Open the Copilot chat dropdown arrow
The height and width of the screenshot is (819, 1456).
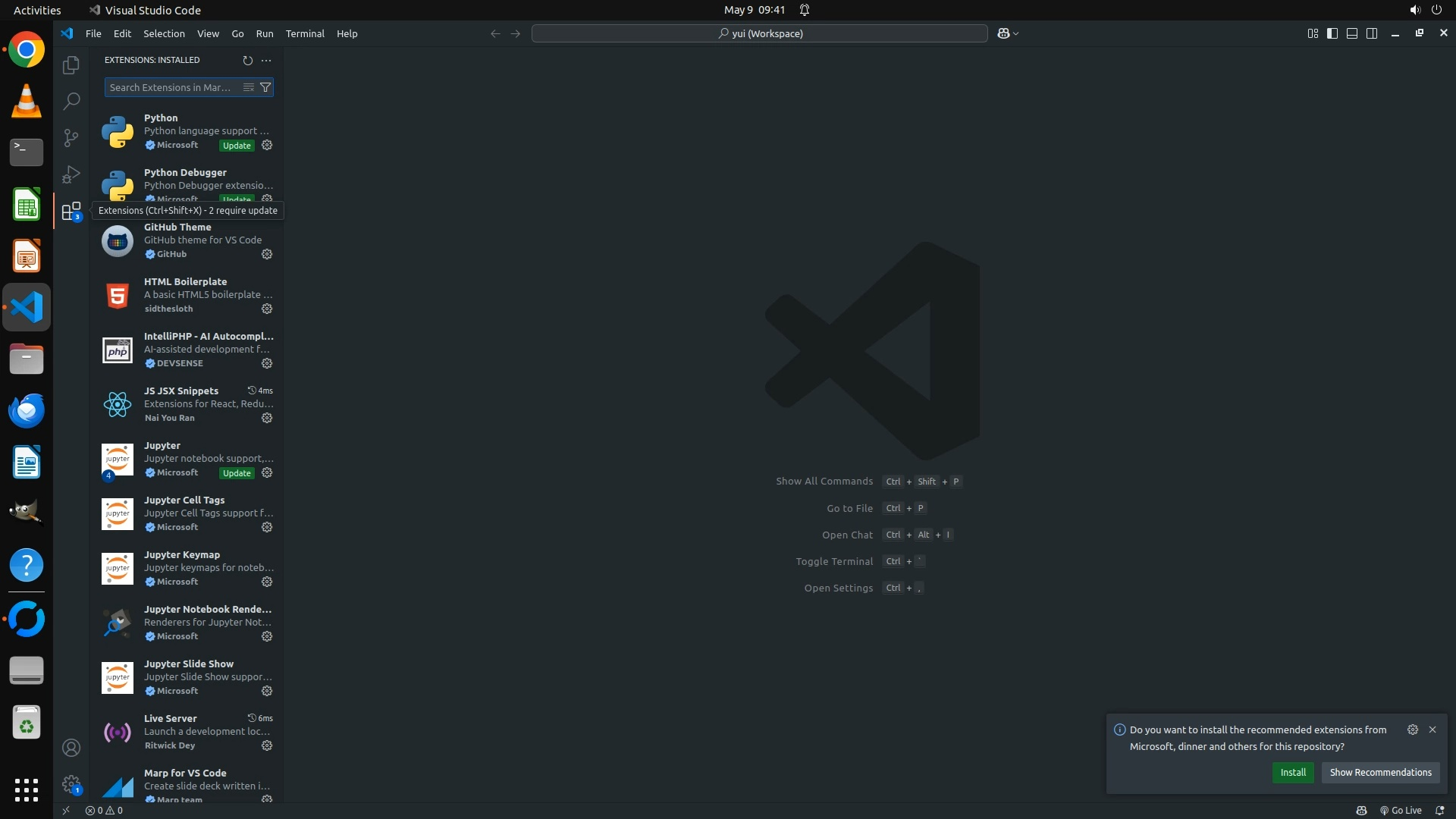[1016, 33]
